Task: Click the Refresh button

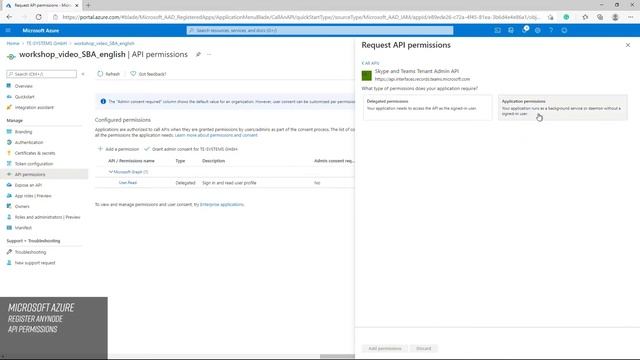Action: (109, 74)
